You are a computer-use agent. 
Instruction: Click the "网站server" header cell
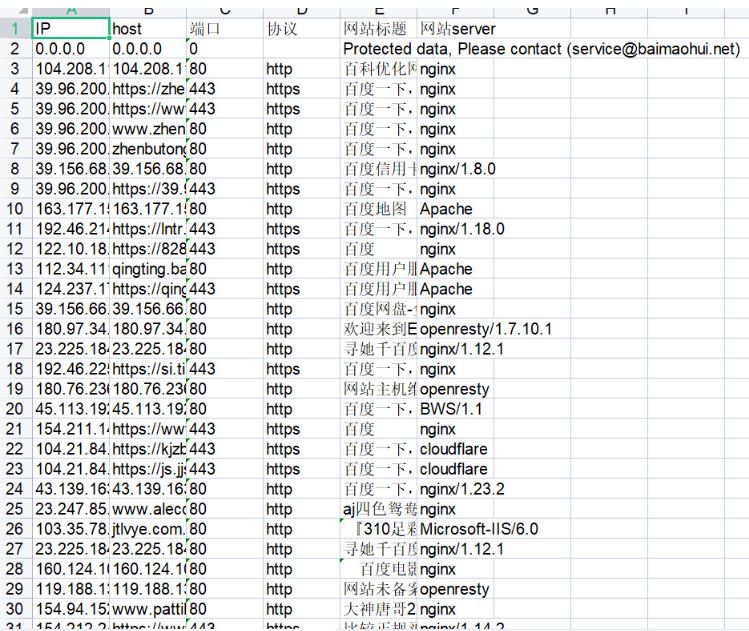456,29
